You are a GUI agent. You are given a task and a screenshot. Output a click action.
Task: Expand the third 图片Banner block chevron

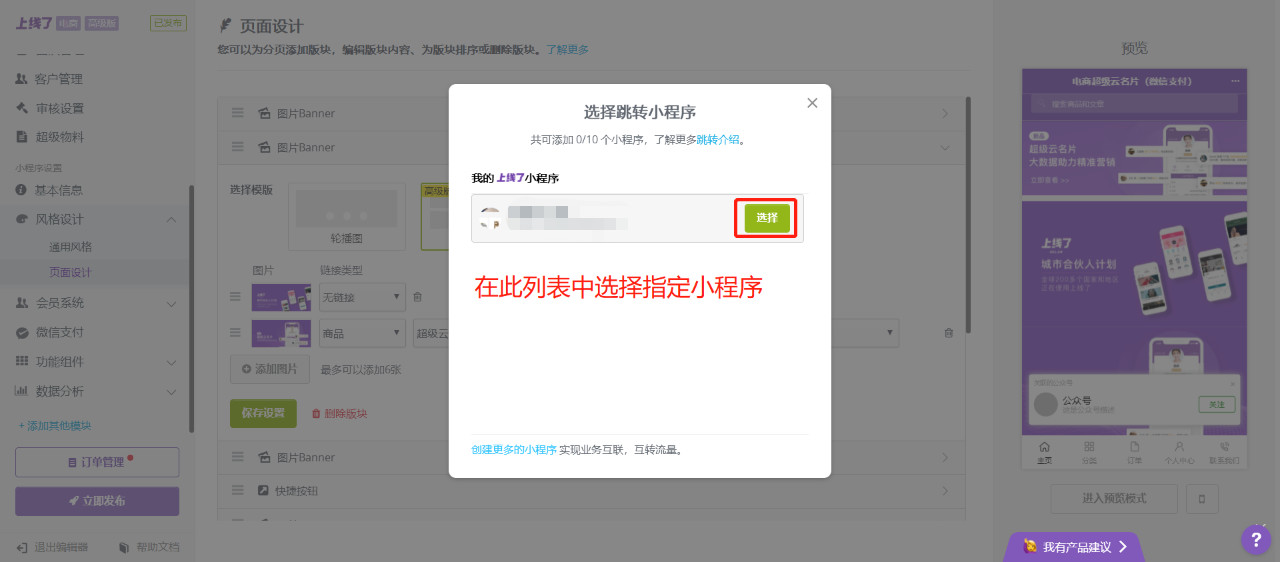[944, 457]
